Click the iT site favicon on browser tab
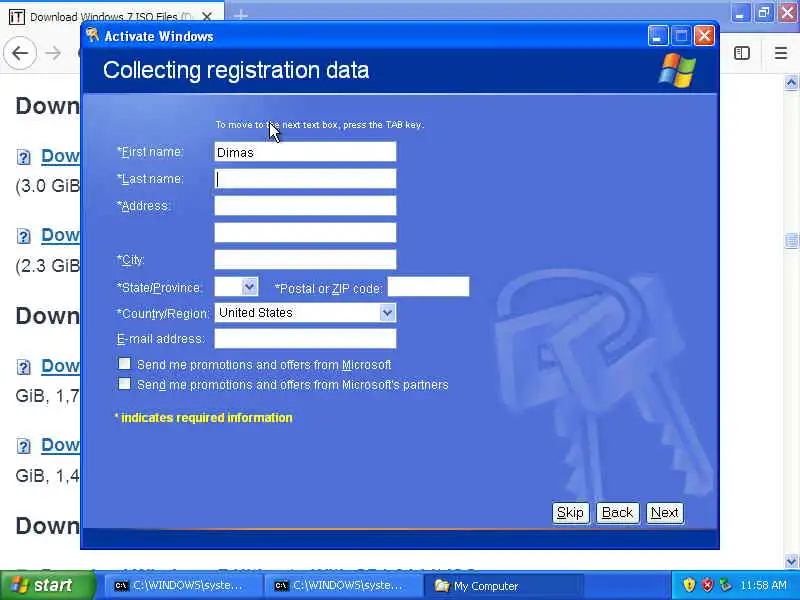The image size is (800, 600). [x=16, y=17]
